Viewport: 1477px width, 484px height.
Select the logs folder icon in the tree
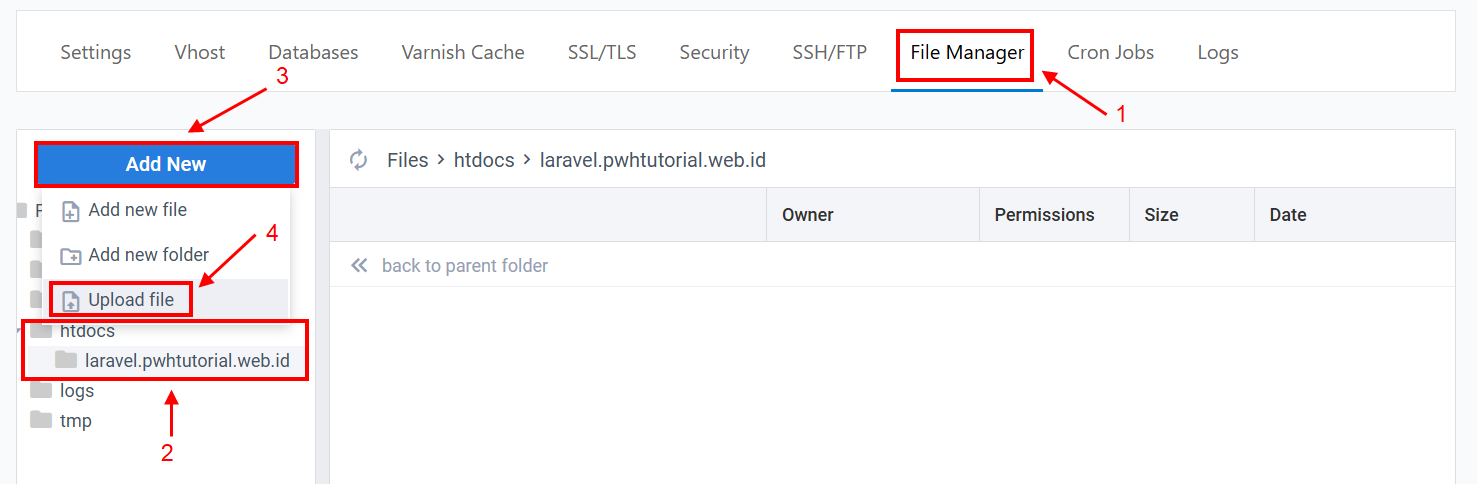point(41,390)
